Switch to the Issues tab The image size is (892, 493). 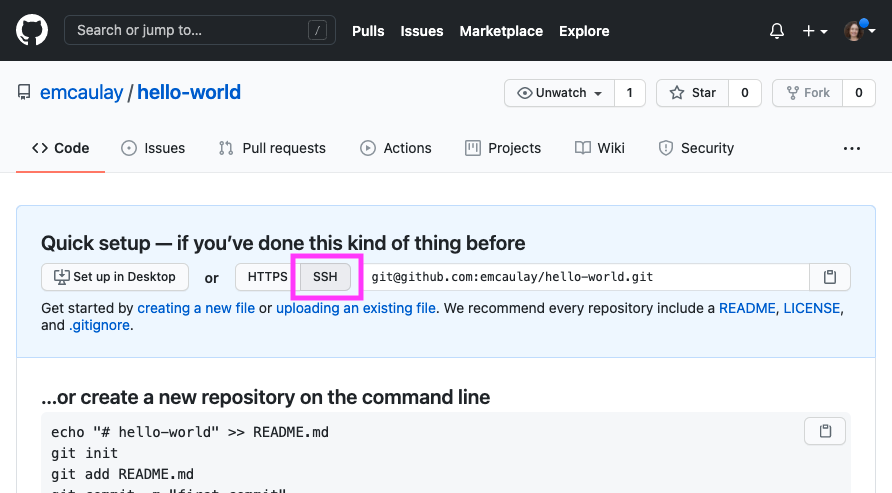[x=153, y=148]
